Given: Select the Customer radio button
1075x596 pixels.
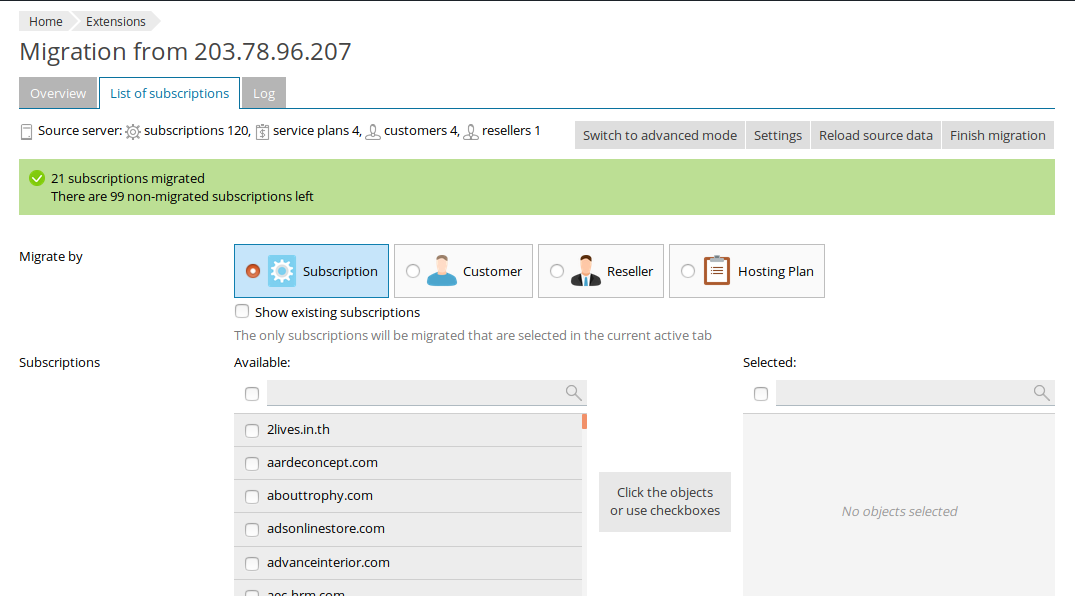Looking at the screenshot, I should tap(413, 271).
